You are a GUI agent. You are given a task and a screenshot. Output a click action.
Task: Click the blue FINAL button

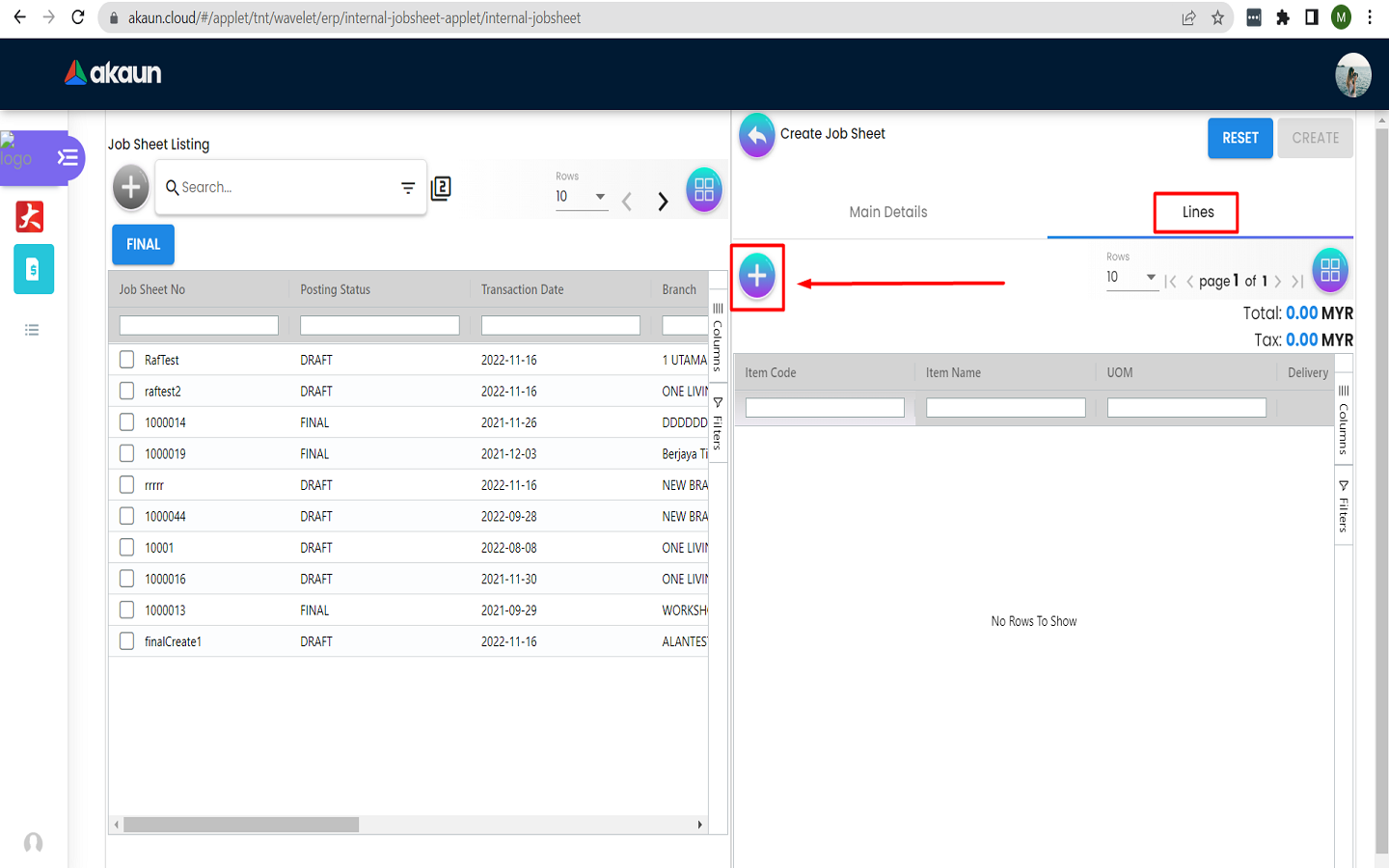tap(143, 245)
